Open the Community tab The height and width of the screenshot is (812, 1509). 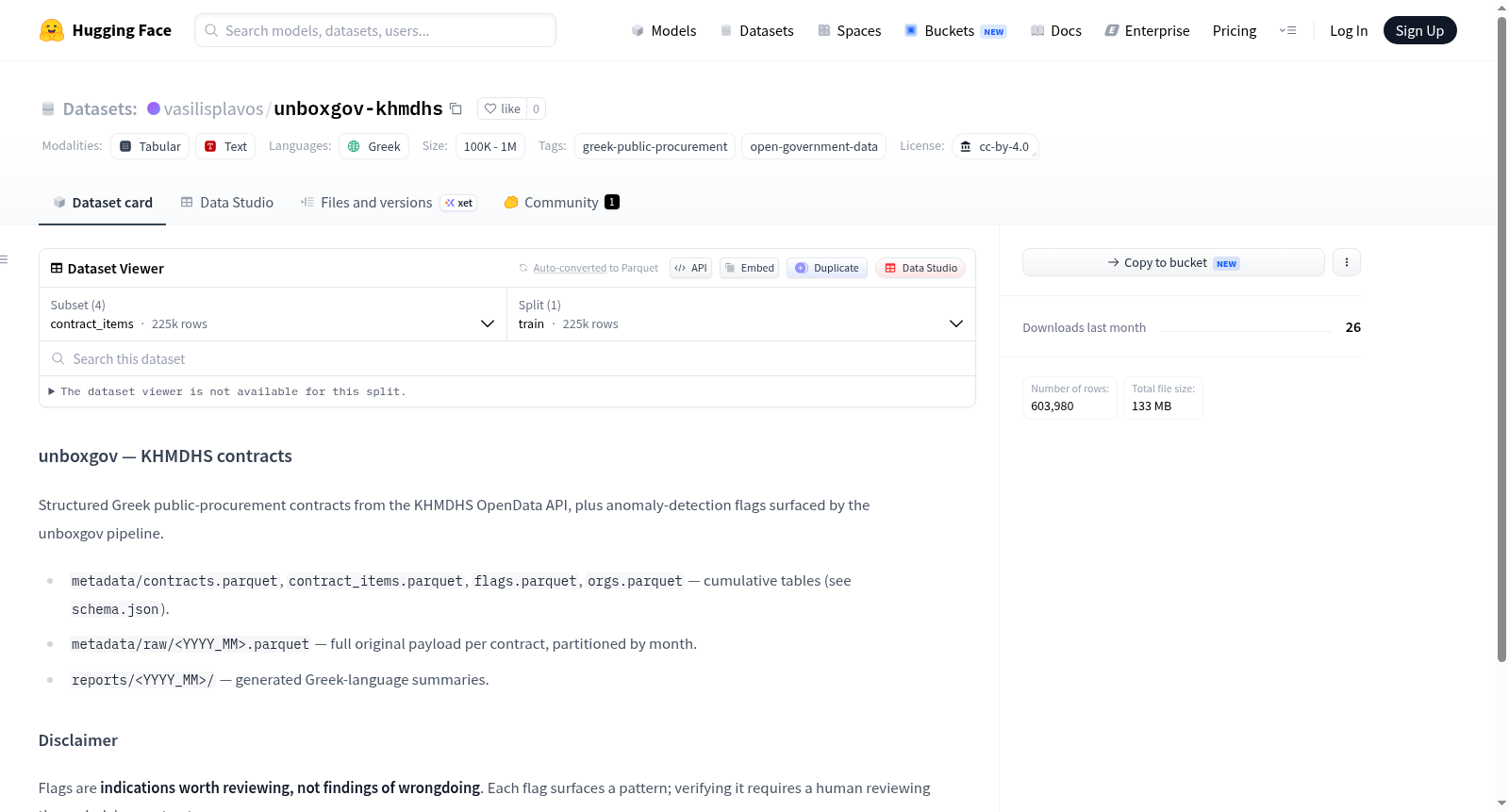point(561,202)
